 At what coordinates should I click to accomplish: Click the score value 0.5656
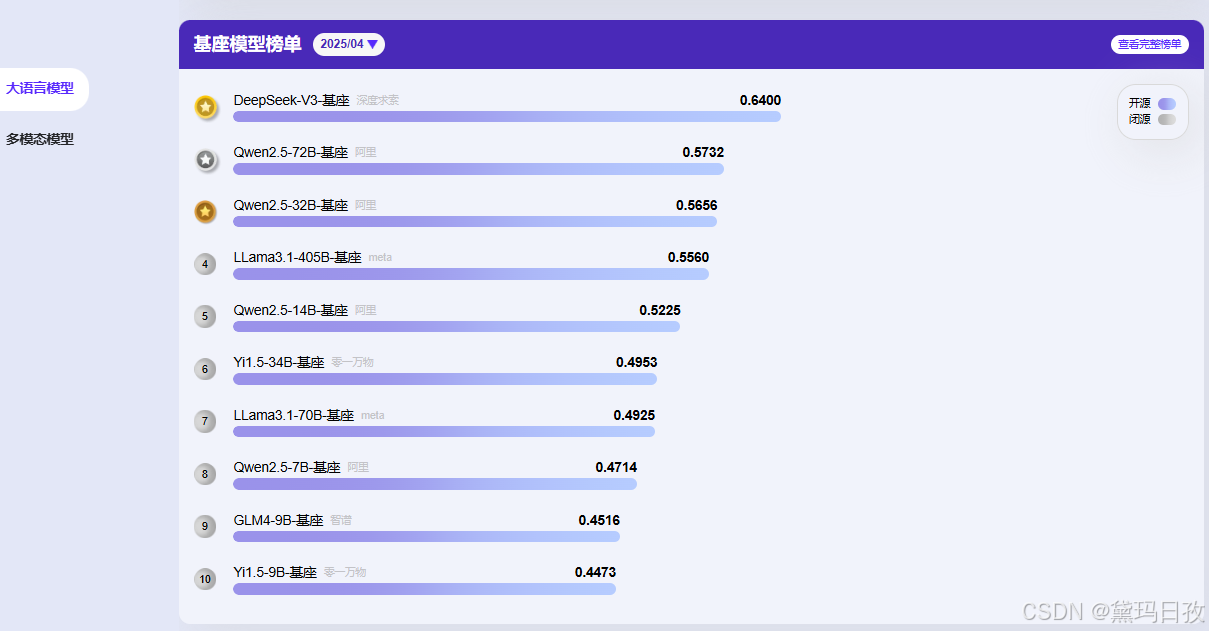696,205
